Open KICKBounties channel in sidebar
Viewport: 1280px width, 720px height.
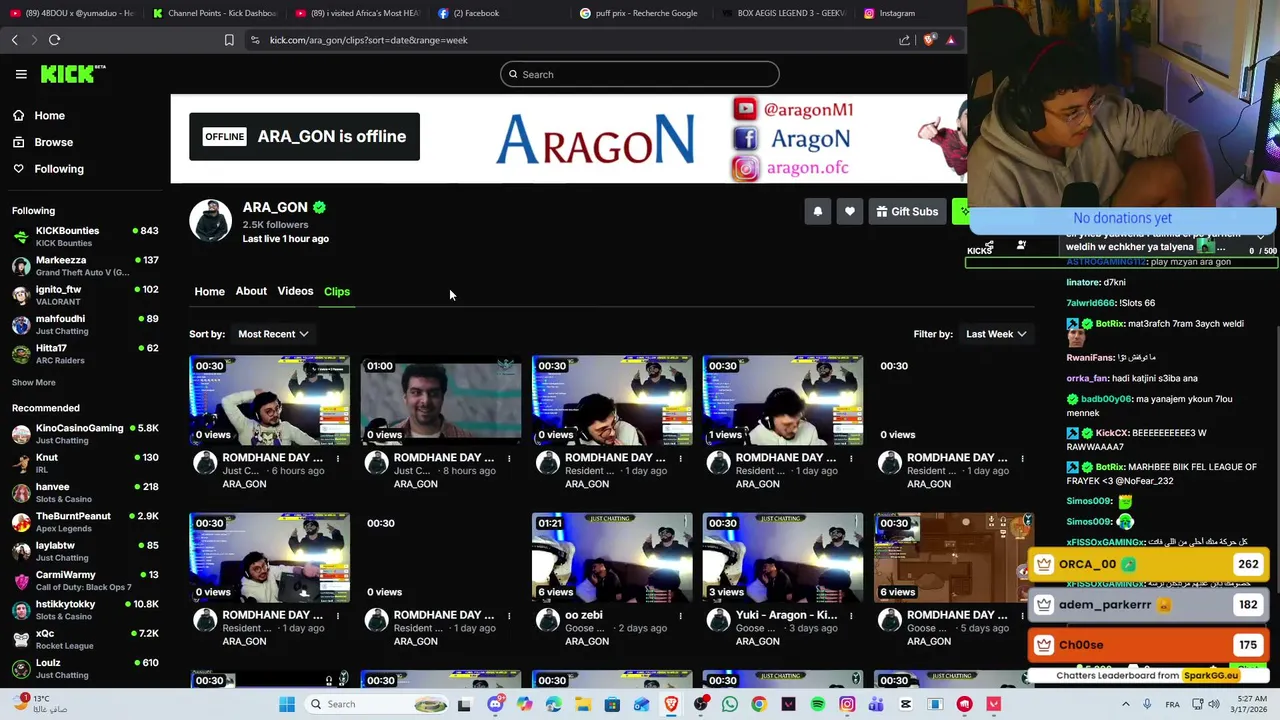click(x=85, y=236)
